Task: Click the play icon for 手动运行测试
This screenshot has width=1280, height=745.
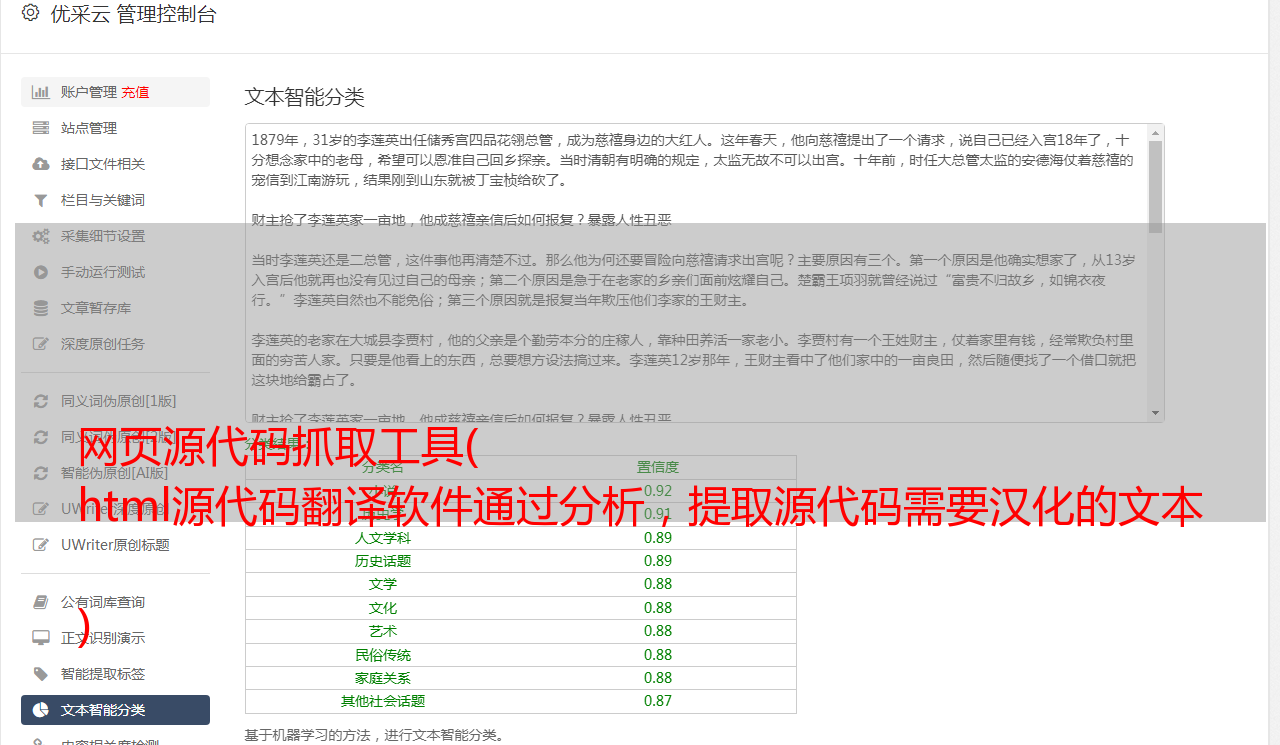Action: [x=41, y=272]
